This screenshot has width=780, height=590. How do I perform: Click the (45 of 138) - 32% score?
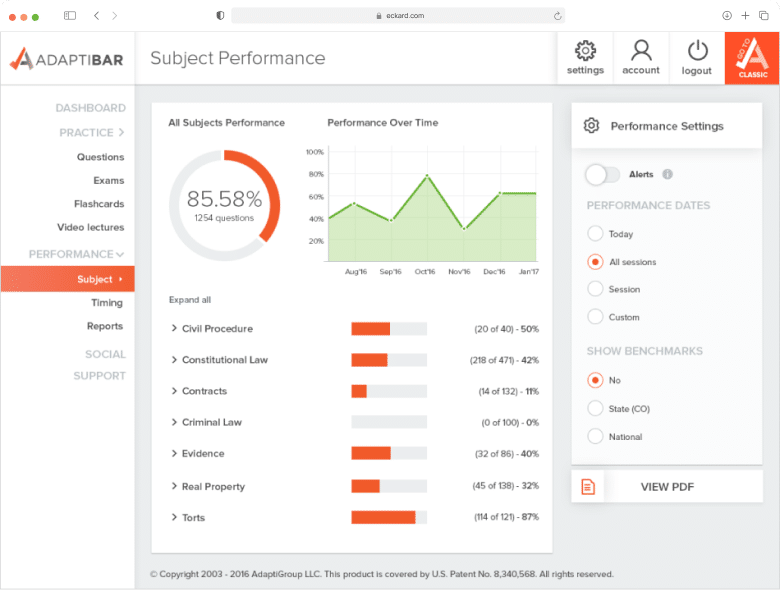tap(505, 486)
